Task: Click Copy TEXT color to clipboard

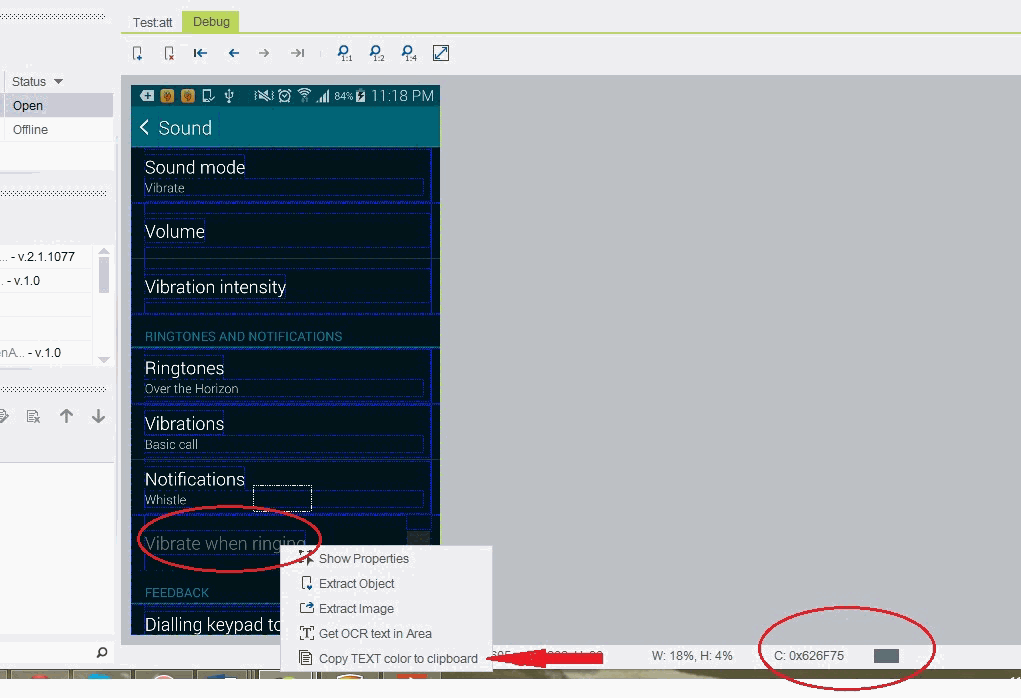Action: coord(397,659)
